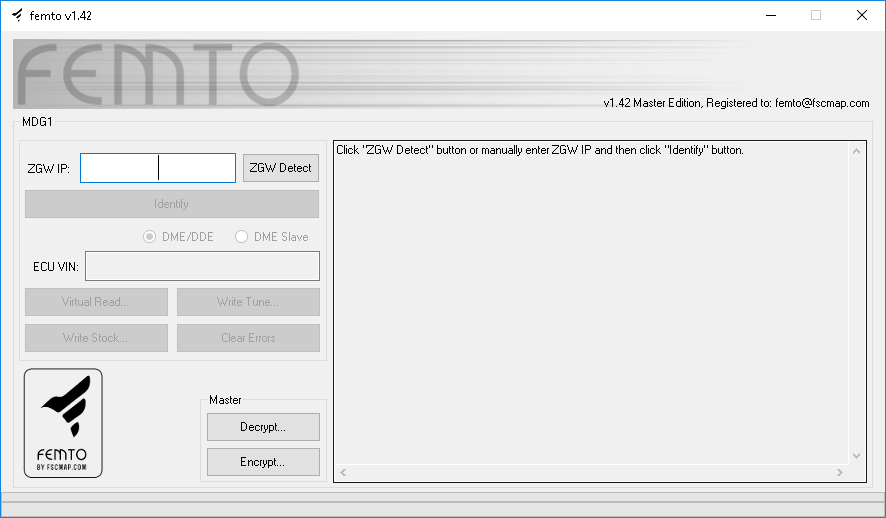Click the horizontal scroll left arrow

click(342, 471)
